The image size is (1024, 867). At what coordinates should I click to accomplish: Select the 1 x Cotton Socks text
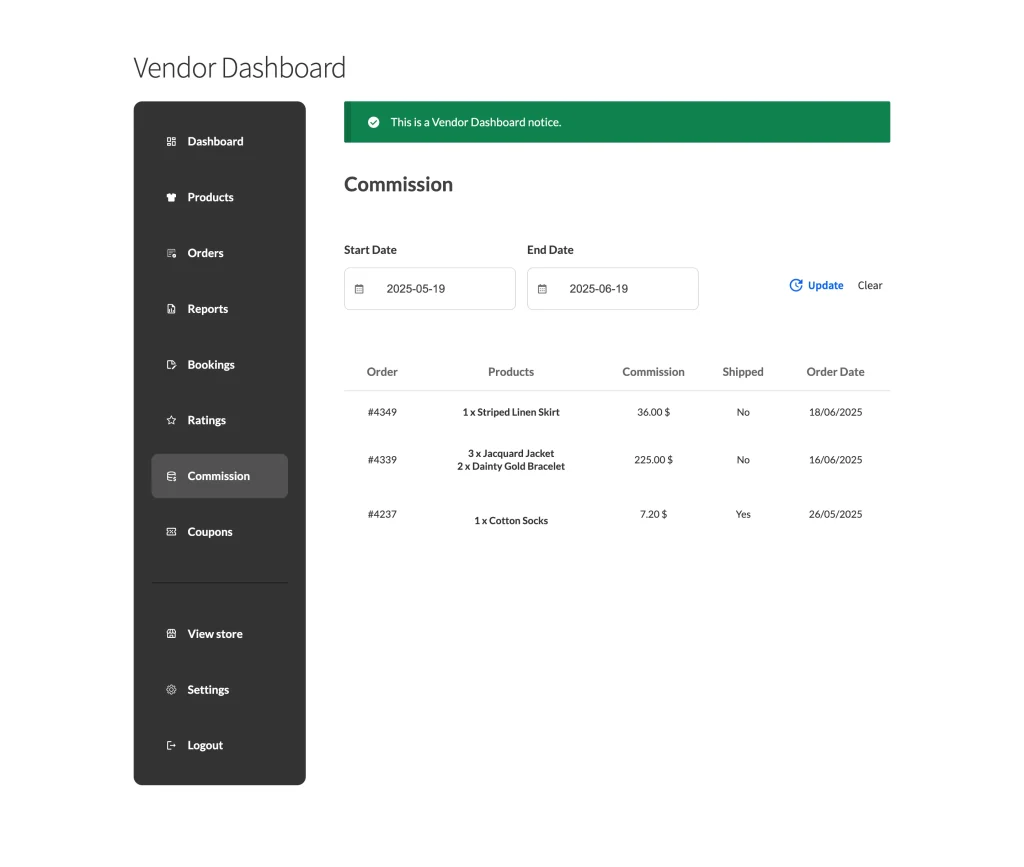(511, 521)
